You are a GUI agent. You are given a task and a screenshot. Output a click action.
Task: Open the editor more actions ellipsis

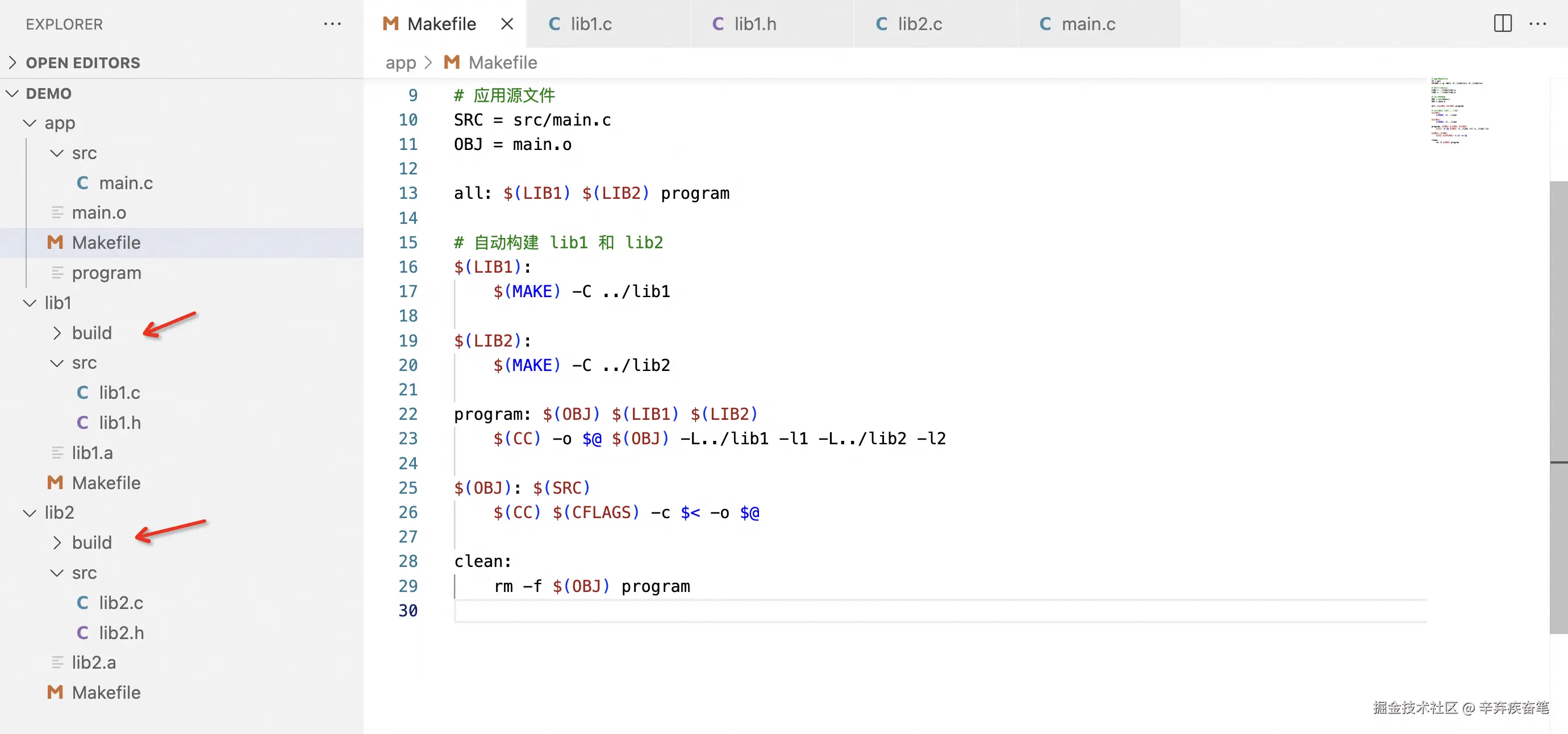(x=1537, y=24)
